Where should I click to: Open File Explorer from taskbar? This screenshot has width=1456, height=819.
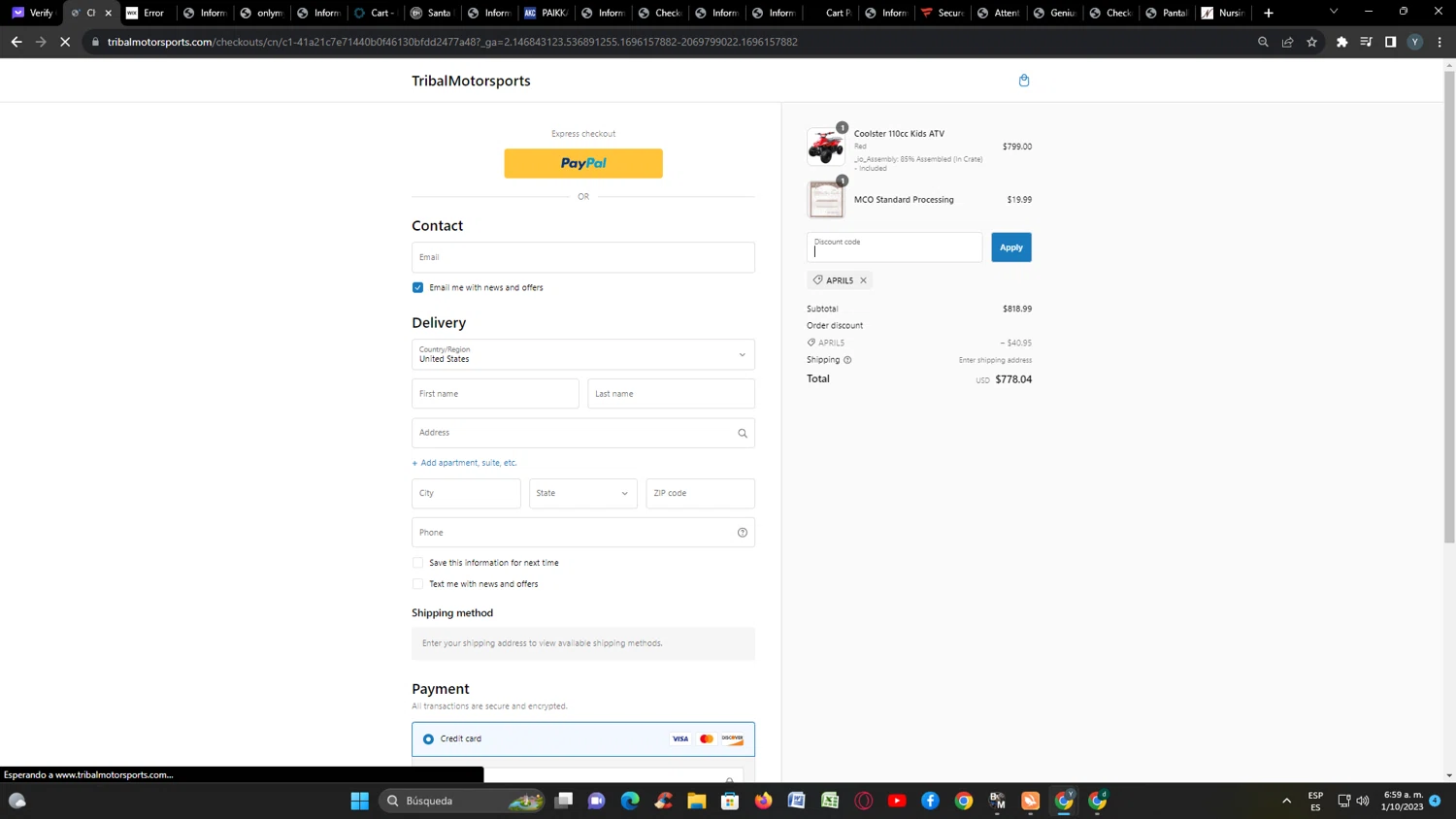click(697, 801)
